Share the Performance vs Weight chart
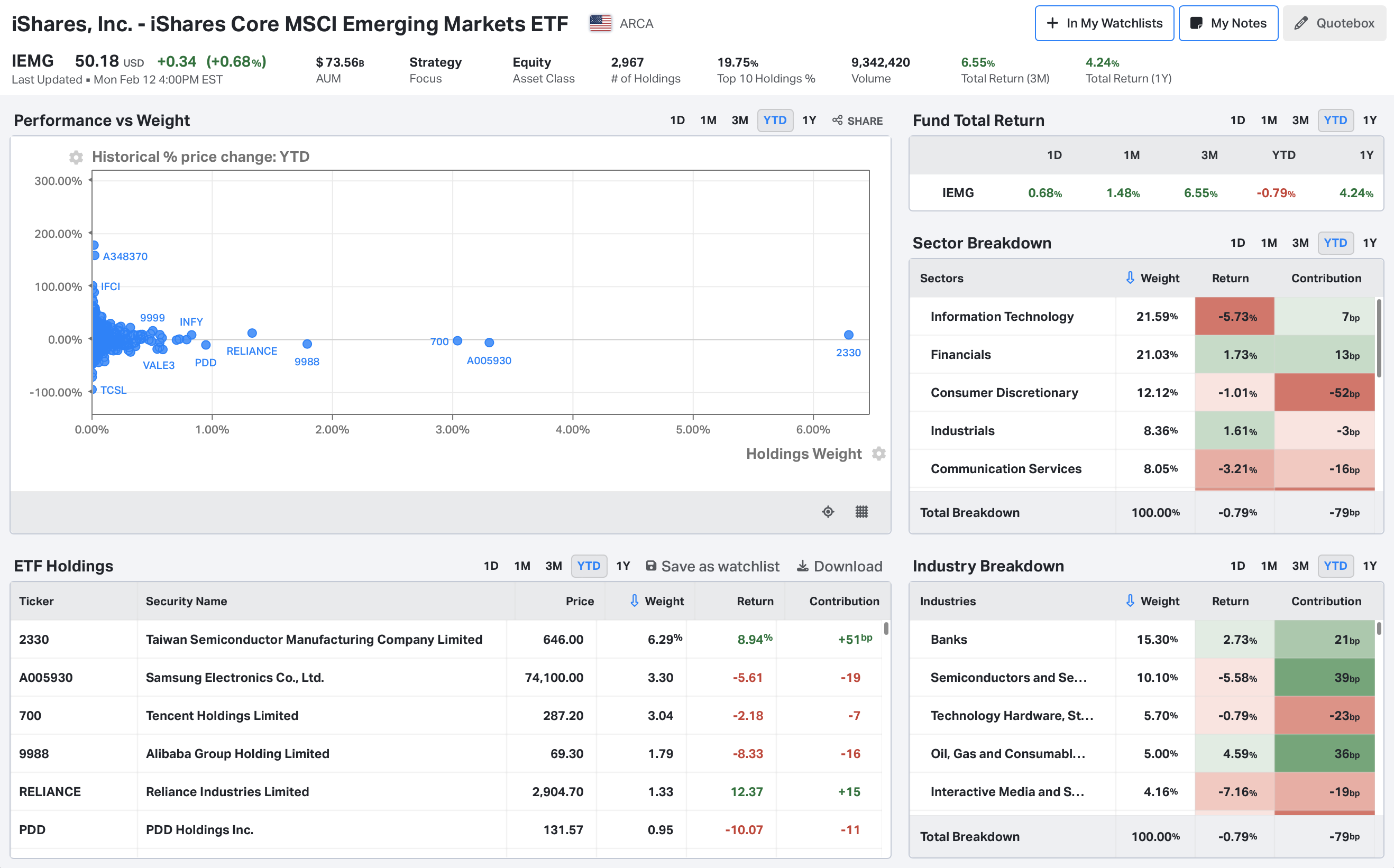Viewport: 1394px width, 868px height. (x=858, y=121)
